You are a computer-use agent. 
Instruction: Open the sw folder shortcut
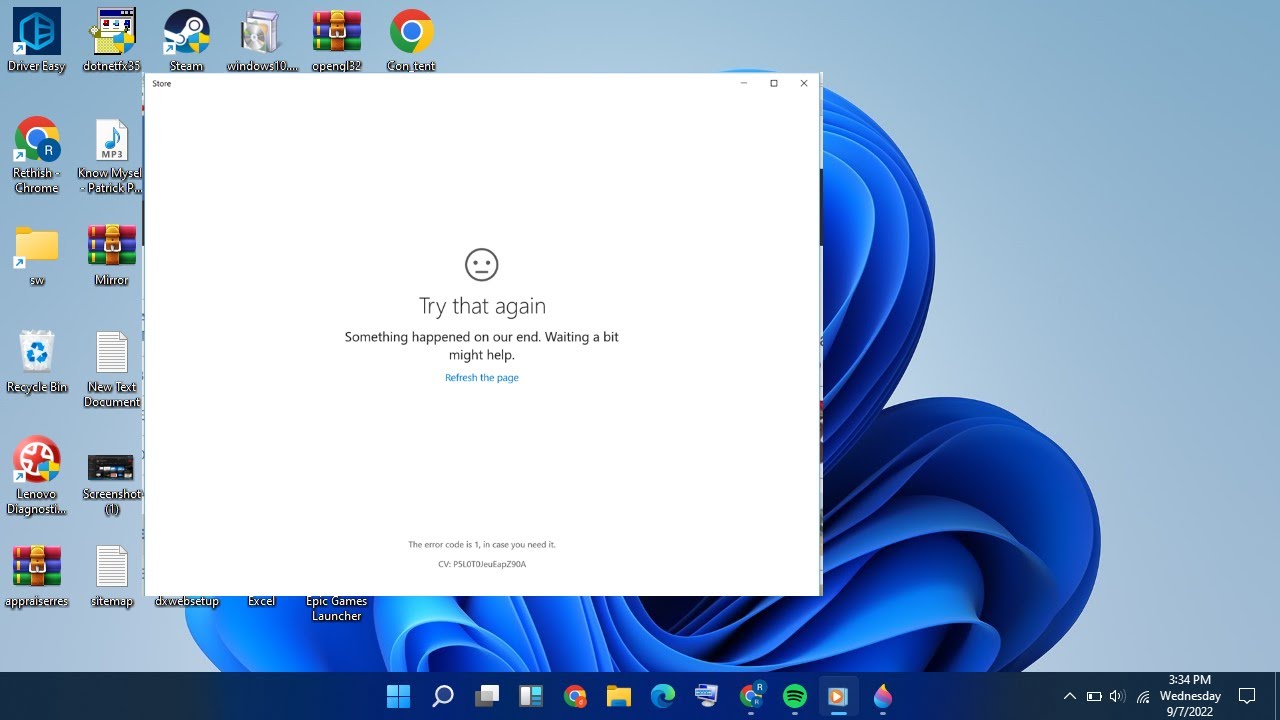click(37, 256)
